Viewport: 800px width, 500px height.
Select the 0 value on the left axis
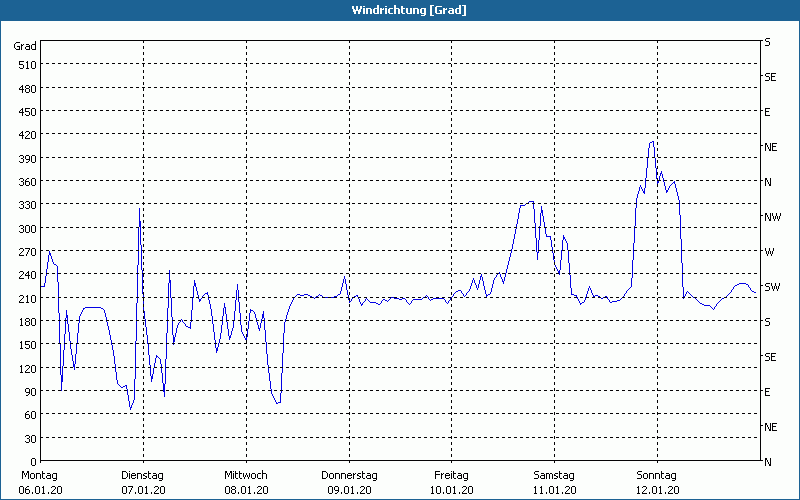point(33,462)
